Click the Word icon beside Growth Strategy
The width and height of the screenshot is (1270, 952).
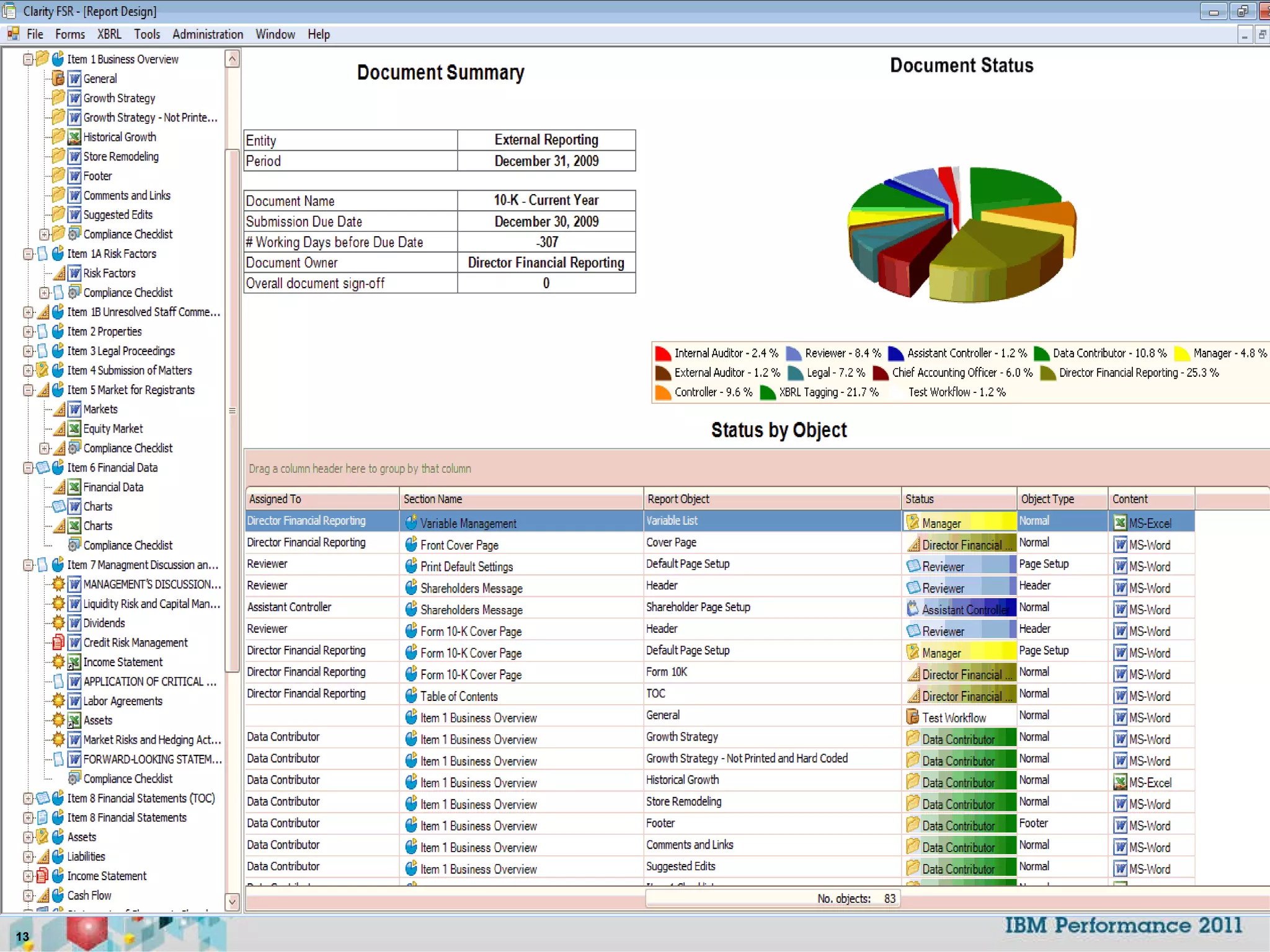click(x=74, y=98)
